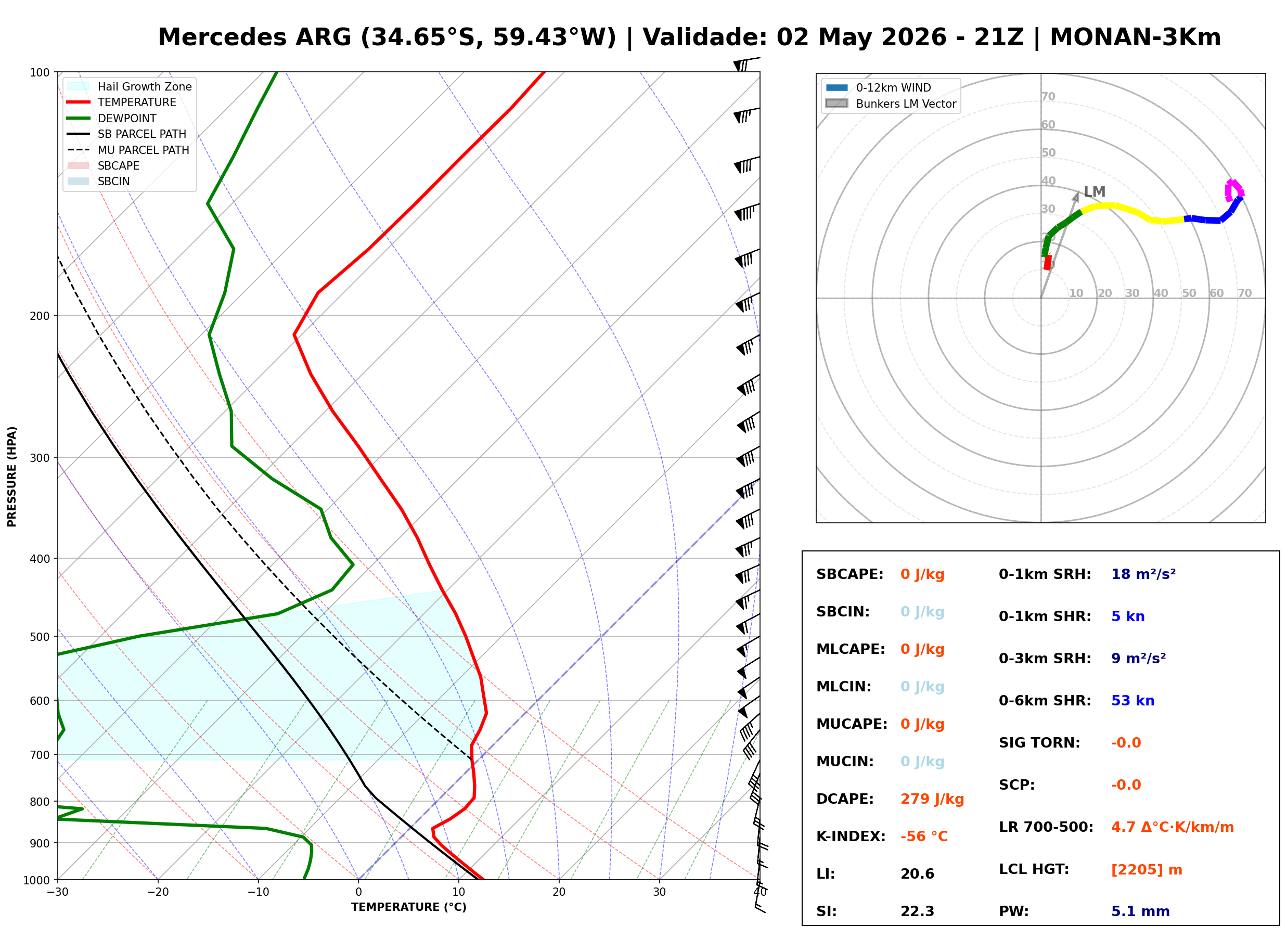
Task: Click the red segment of the hodograph
Action: tap(1048, 263)
